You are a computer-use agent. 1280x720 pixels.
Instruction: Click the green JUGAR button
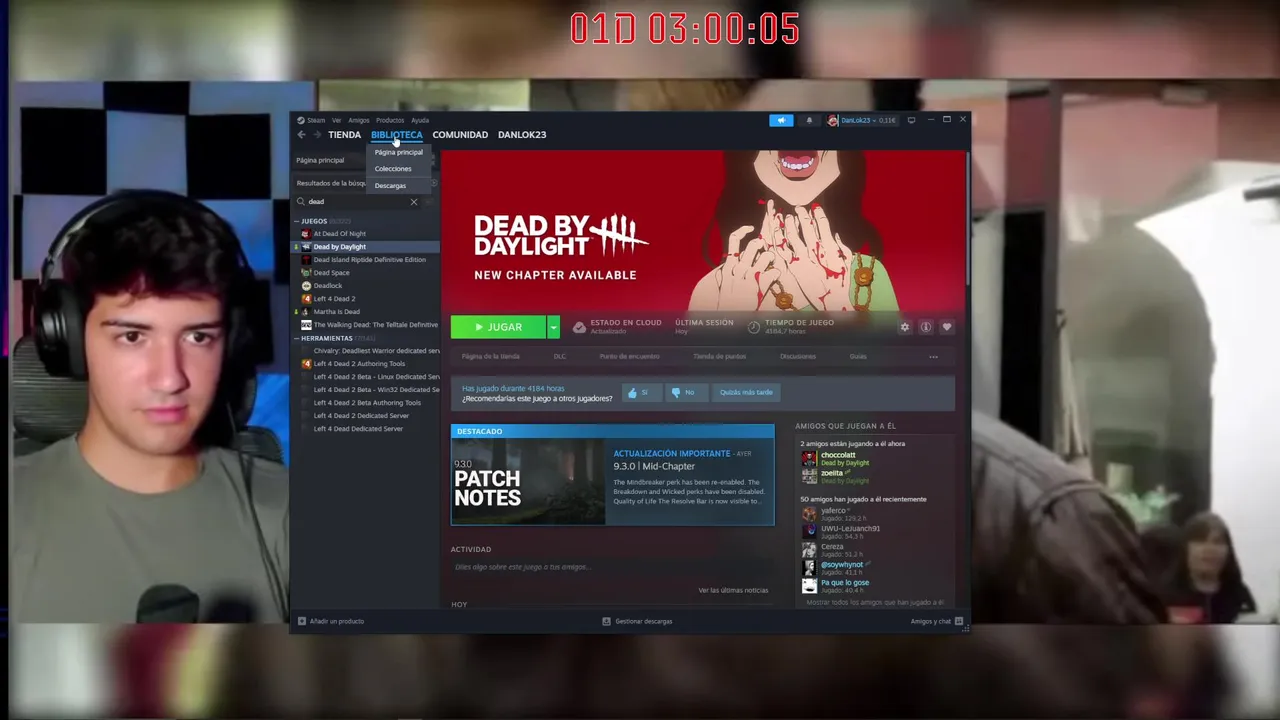click(498, 327)
